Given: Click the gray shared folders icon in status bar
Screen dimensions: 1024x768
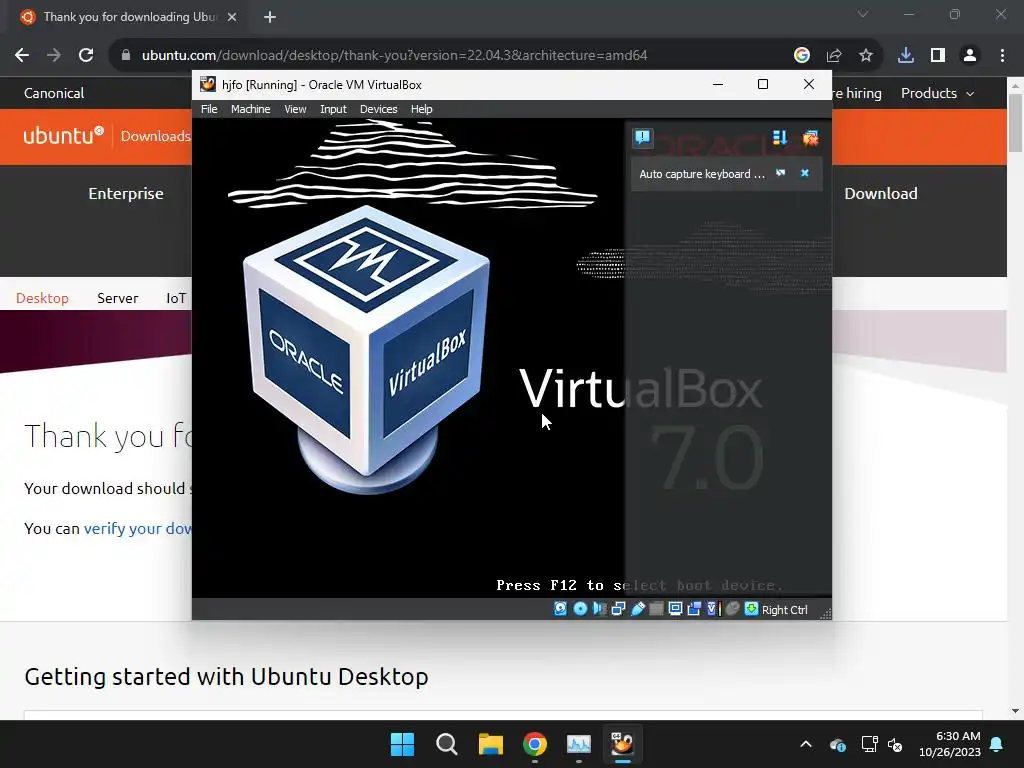Looking at the screenshot, I should pos(656,609).
